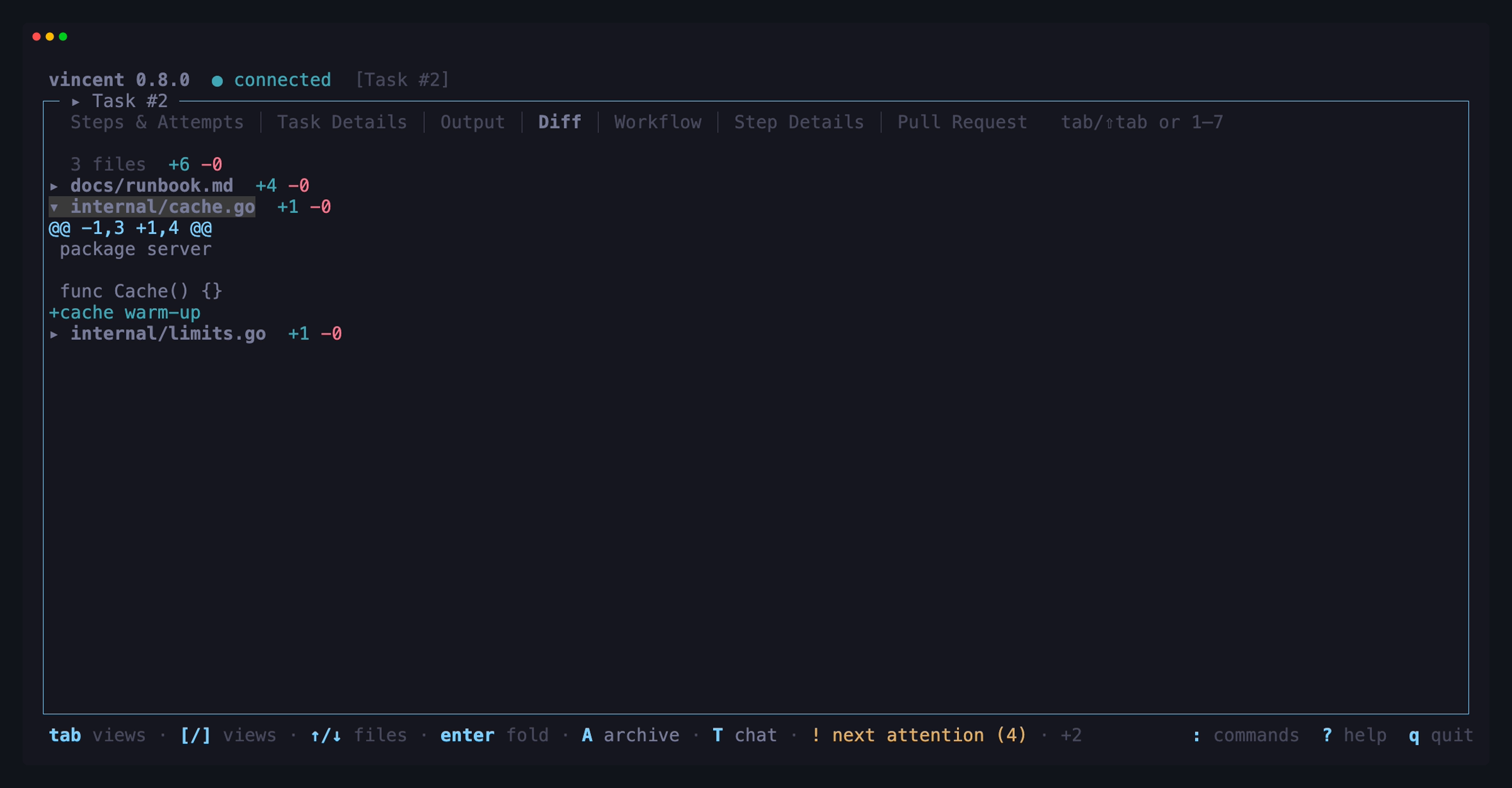Open the Task Details tab
This screenshot has width=1512, height=788.
[342, 122]
